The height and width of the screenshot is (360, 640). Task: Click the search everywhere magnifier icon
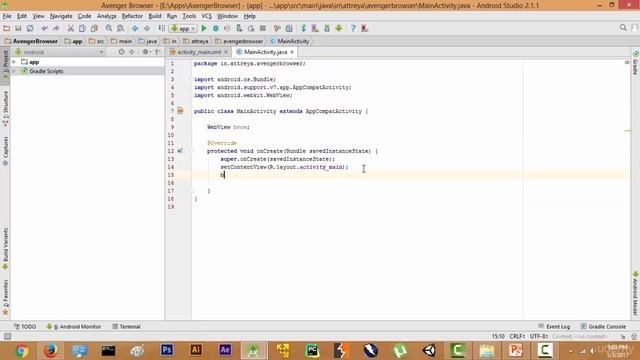[623, 28]
